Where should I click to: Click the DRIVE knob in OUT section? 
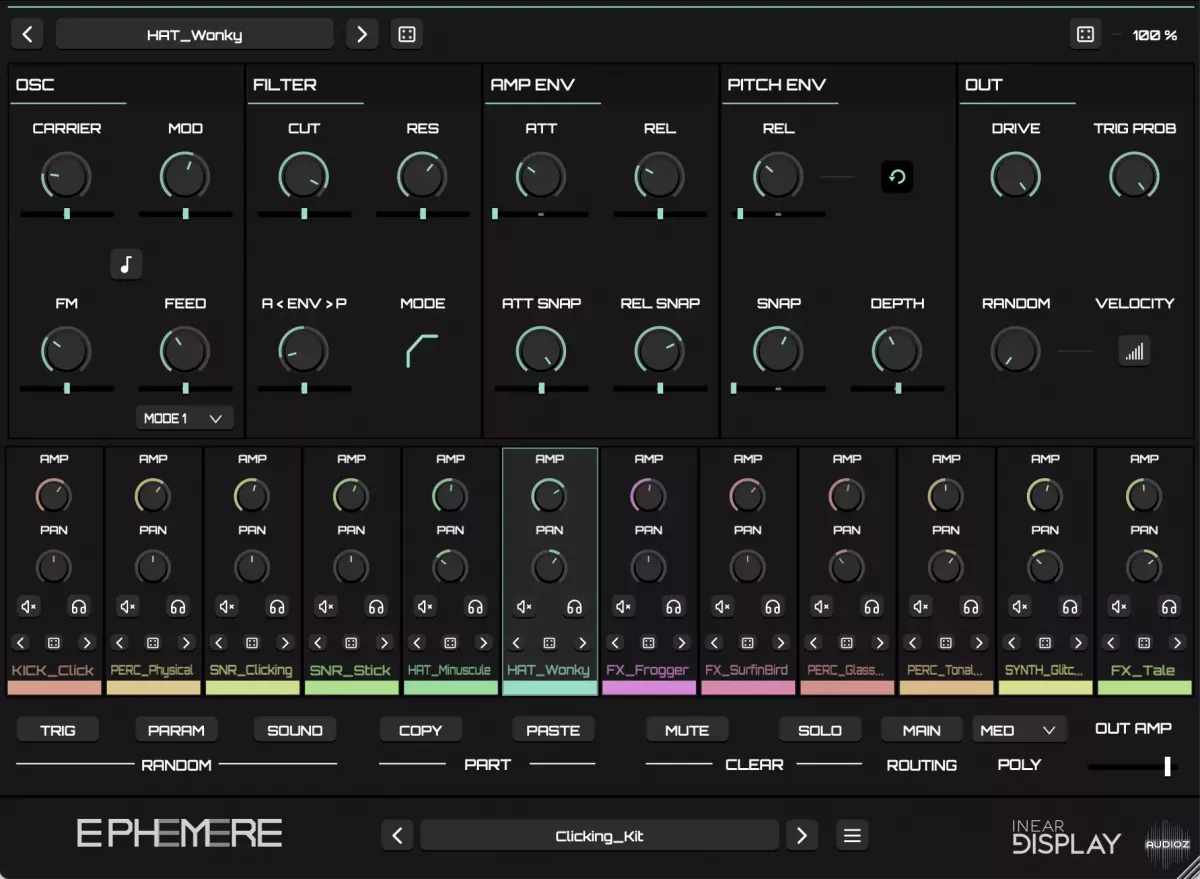pos(1015,177)
